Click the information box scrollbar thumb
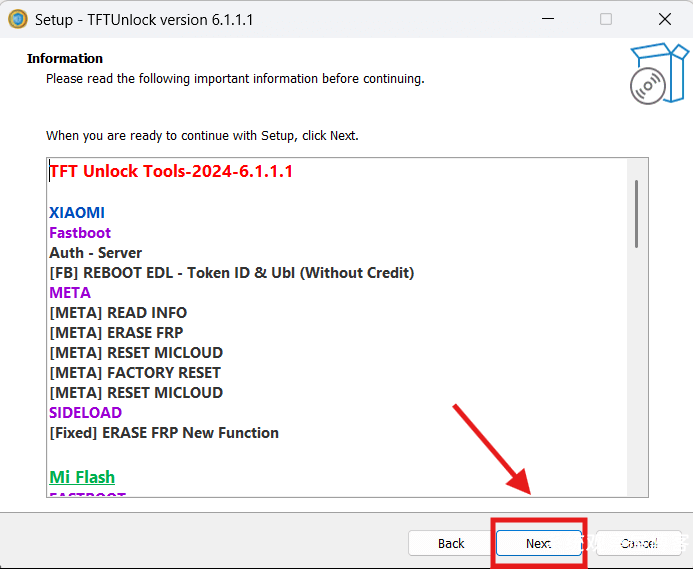693x569 pixels. point(636,213)
